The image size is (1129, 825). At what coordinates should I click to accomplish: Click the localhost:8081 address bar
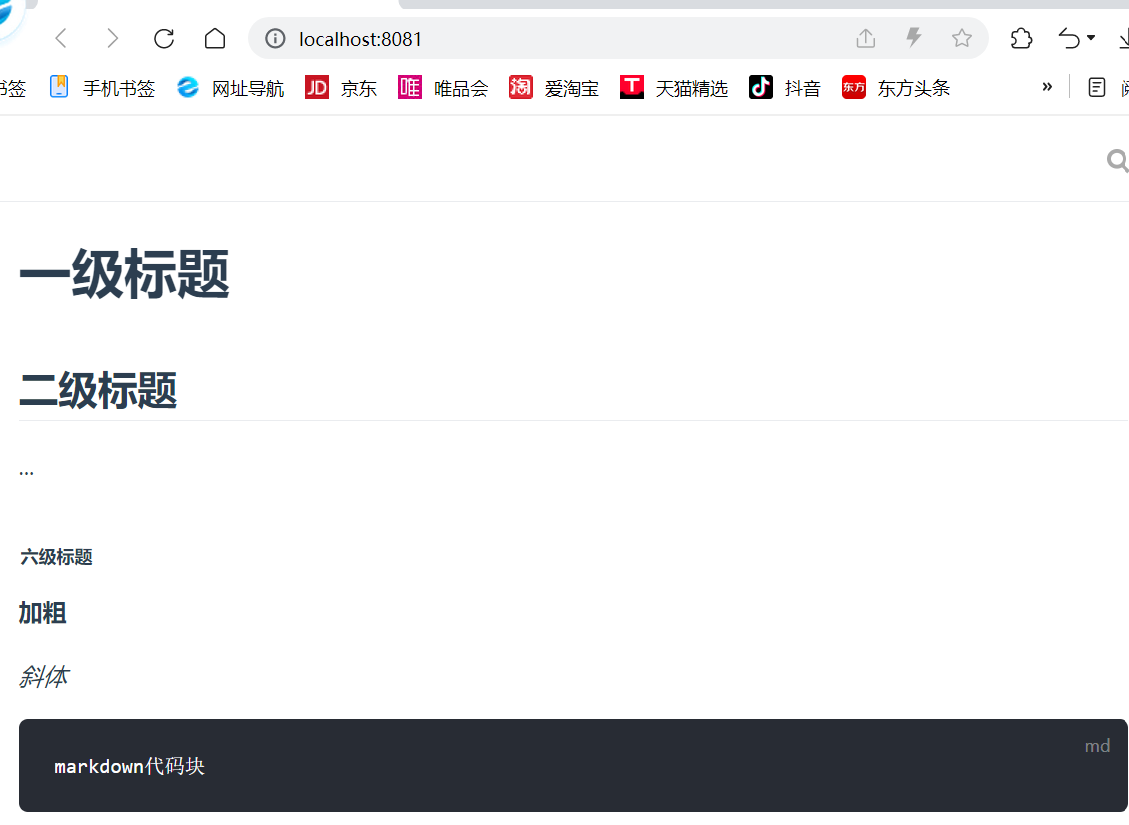[x=360, y=37]
